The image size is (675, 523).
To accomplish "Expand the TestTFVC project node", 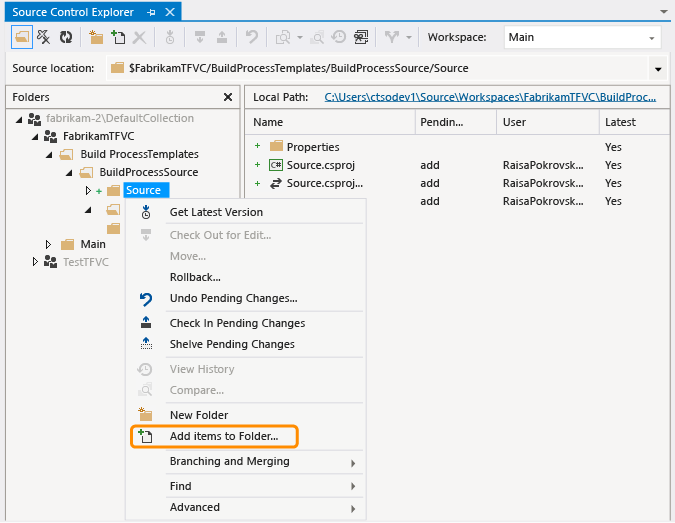I will [35, 262].
